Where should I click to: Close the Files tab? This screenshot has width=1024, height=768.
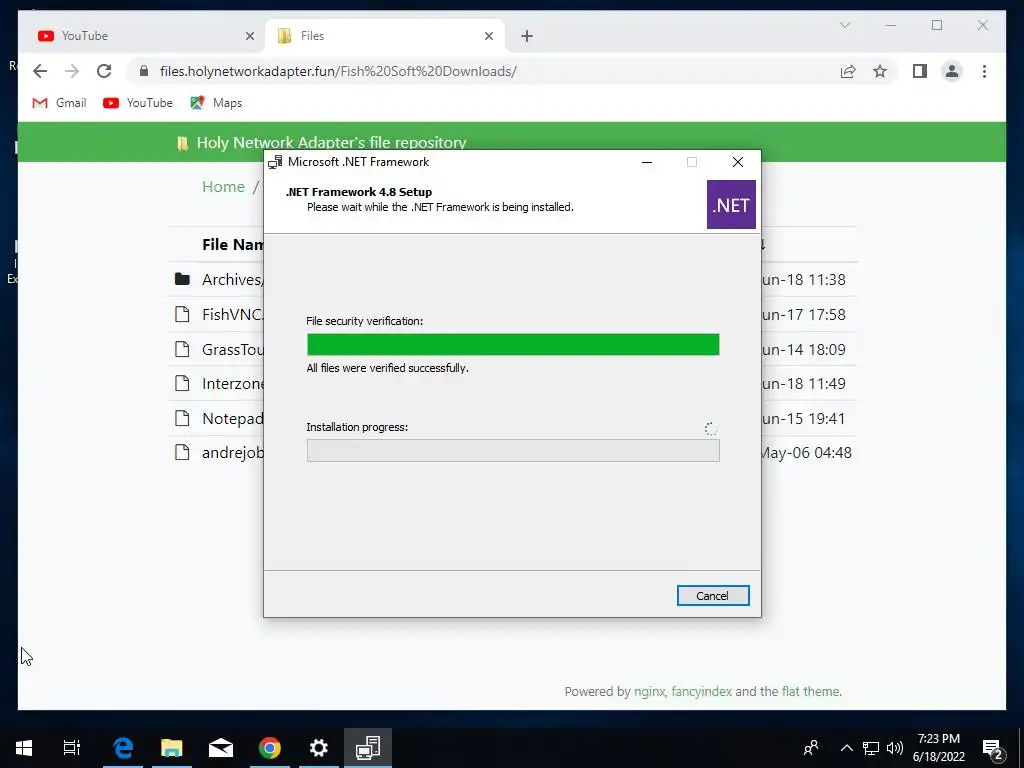point(488,36)
